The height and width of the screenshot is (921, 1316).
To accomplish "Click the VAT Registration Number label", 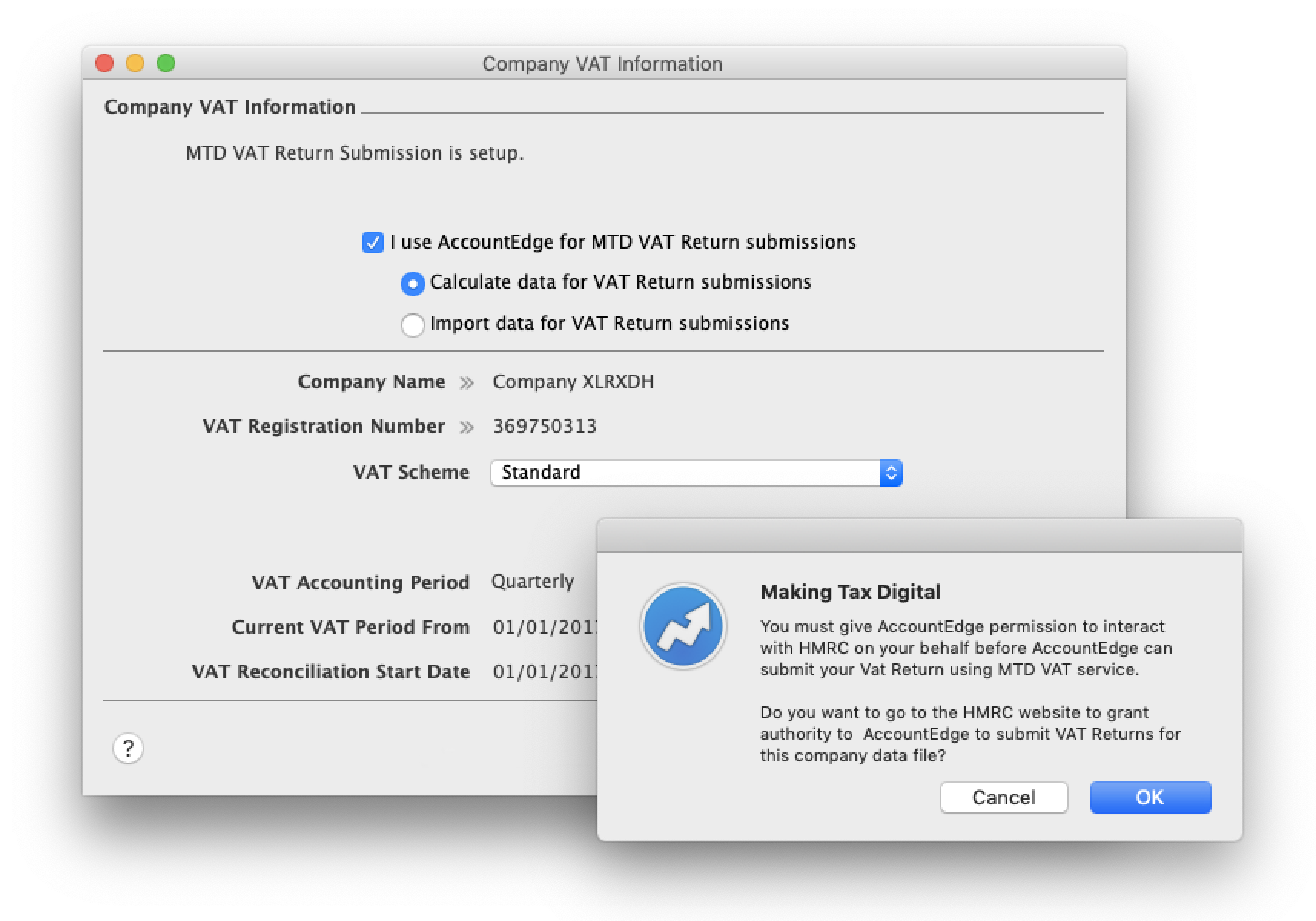I will pyautogui.click(x=324, y=427).
